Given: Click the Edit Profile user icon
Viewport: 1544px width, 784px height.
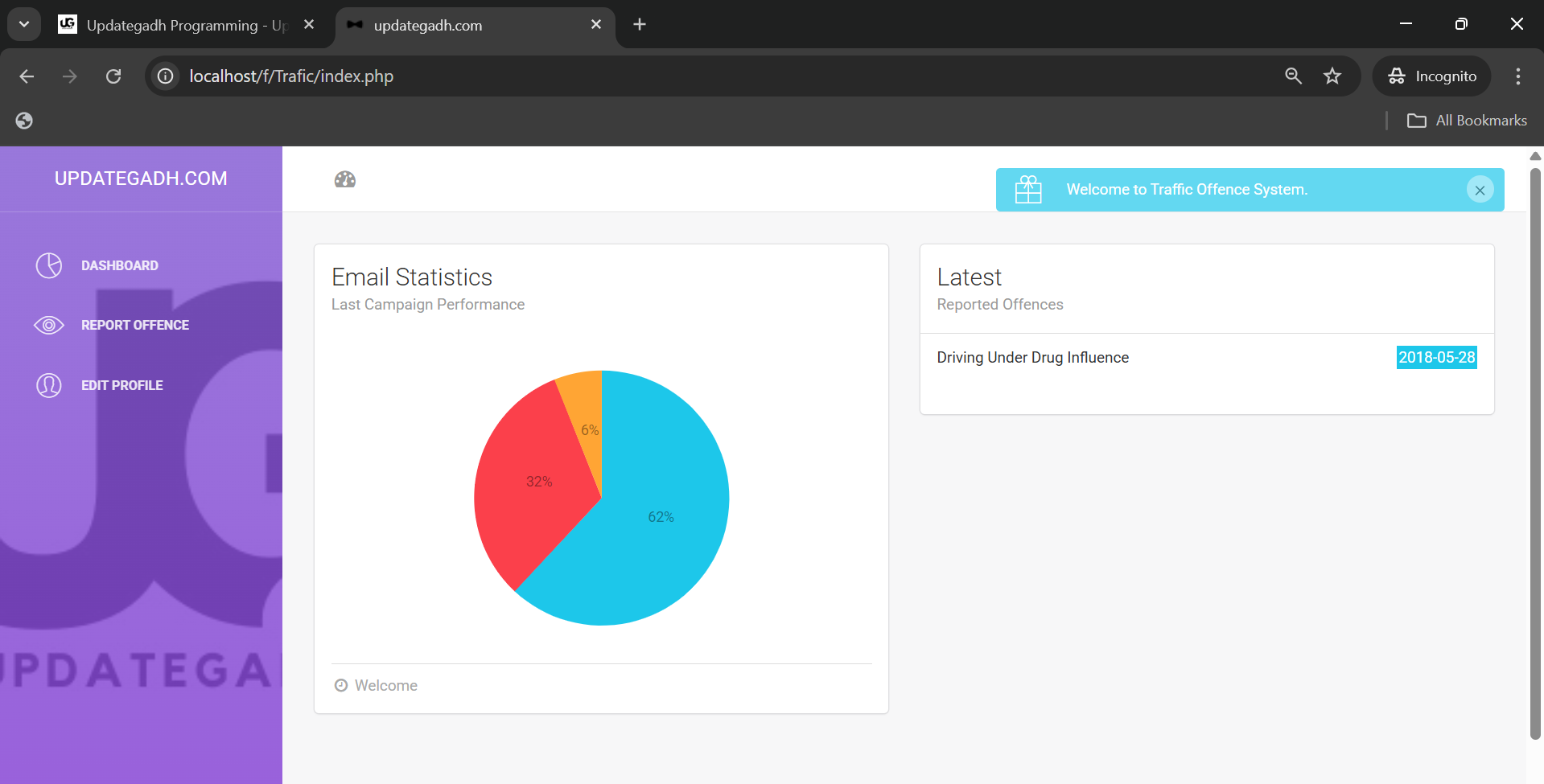Looking at the screenshot, I should click(x=49, y=385).
